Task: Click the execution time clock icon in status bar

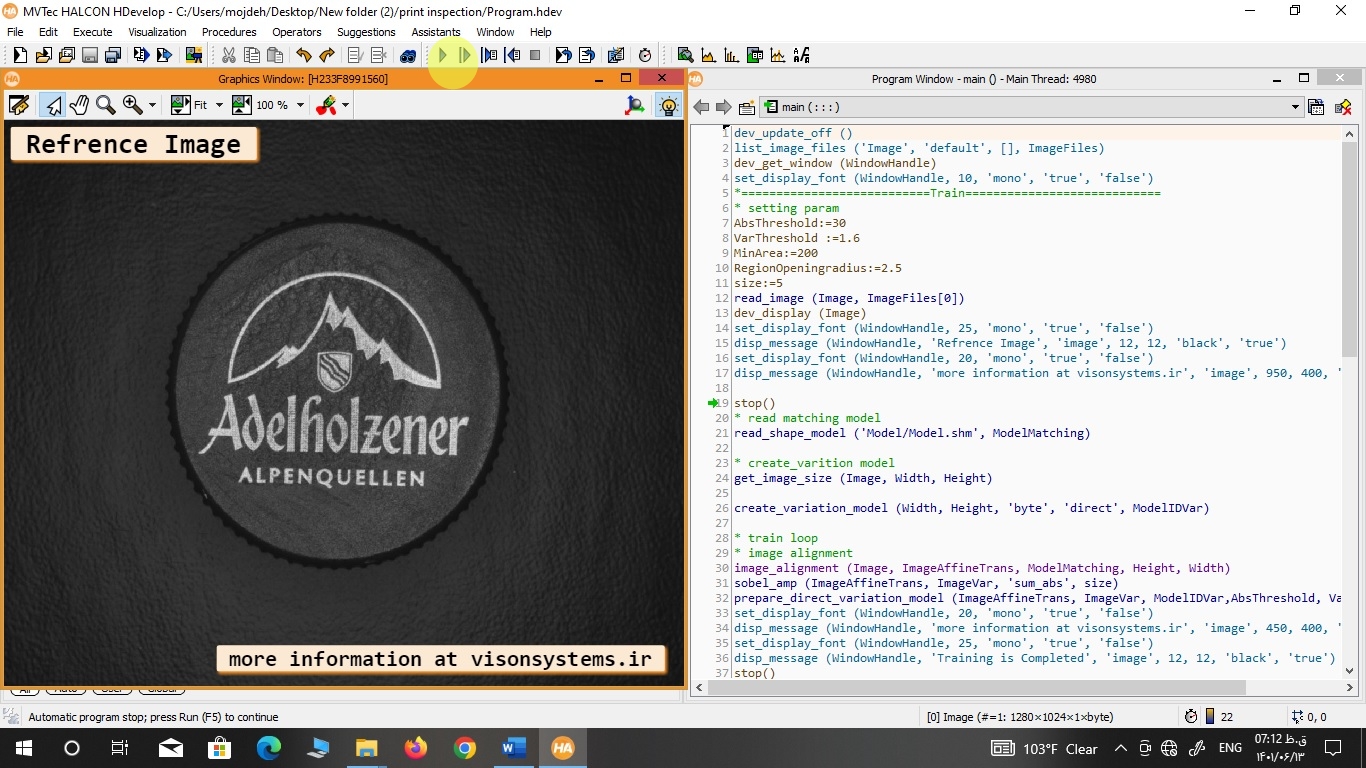Action: 1191,717
